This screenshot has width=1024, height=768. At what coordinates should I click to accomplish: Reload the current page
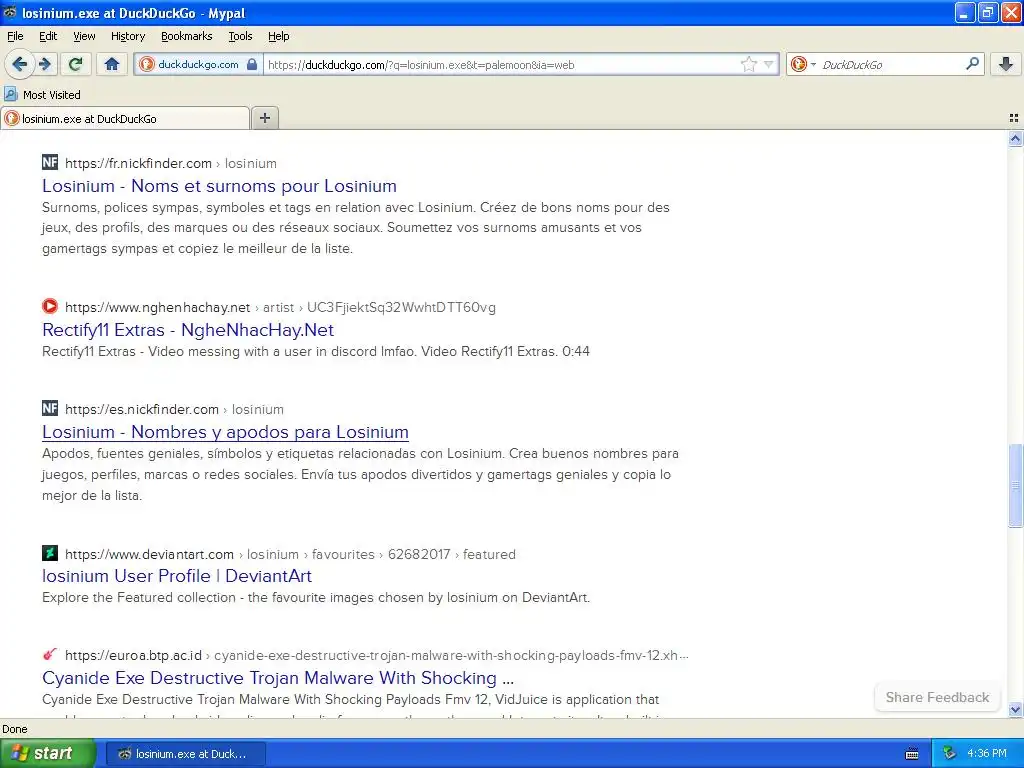tap(76, 64)
